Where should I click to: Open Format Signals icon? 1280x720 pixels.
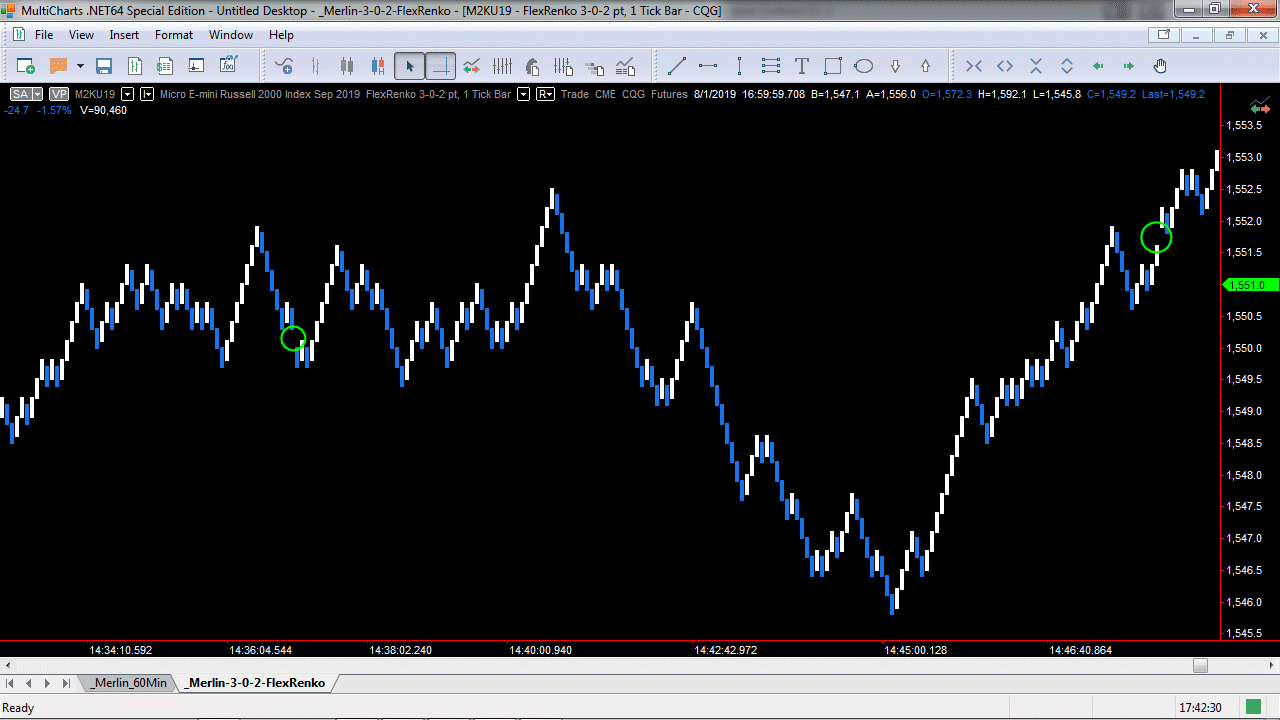click(595, 67)
